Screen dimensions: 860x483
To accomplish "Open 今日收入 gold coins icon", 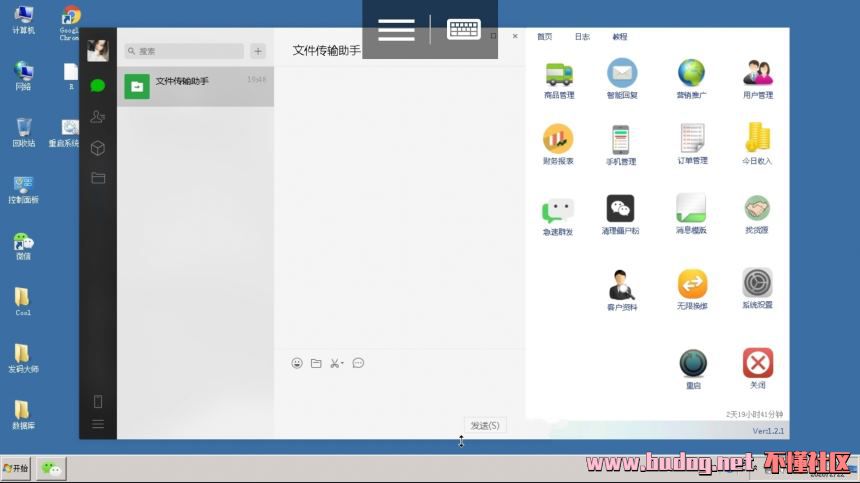I will point(757,138).
